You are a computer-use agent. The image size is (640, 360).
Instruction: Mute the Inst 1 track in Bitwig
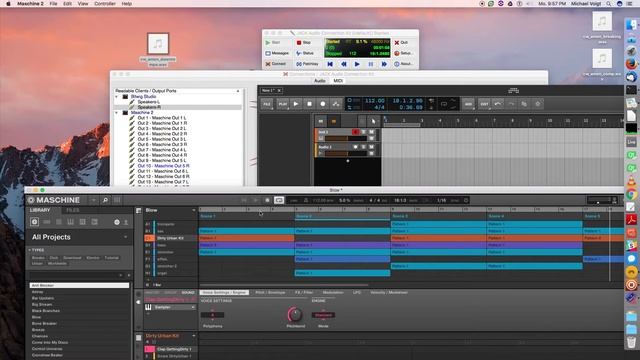[371, 132]
